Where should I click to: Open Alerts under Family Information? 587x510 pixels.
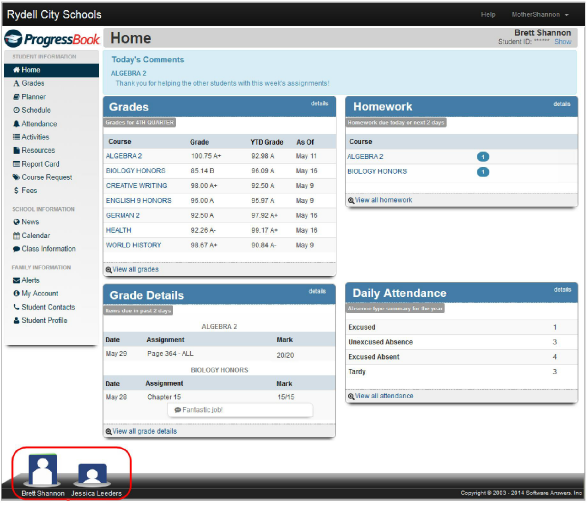pos(26,280)
